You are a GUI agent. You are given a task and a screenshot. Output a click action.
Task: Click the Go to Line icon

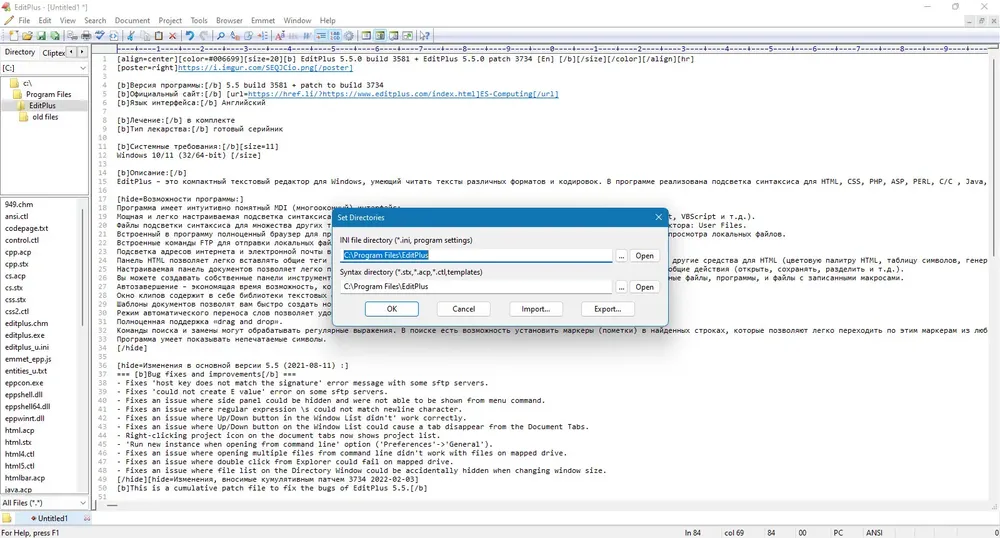pyautogui.click(x=263, y=36)
